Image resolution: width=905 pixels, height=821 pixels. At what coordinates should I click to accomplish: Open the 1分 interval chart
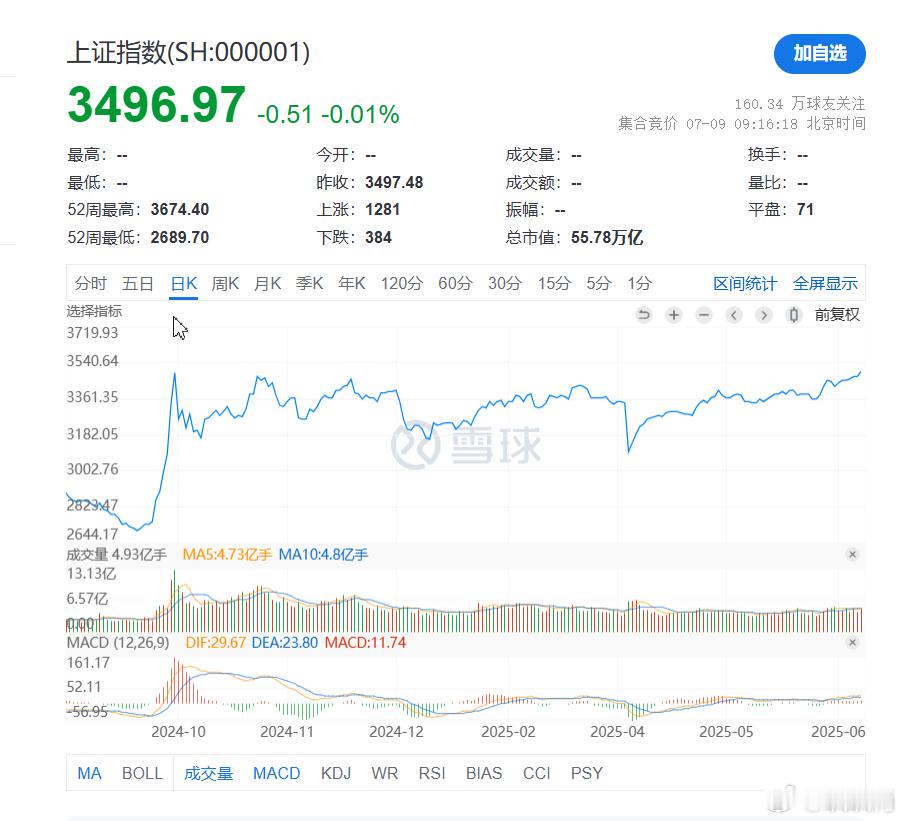click(640, 283)
